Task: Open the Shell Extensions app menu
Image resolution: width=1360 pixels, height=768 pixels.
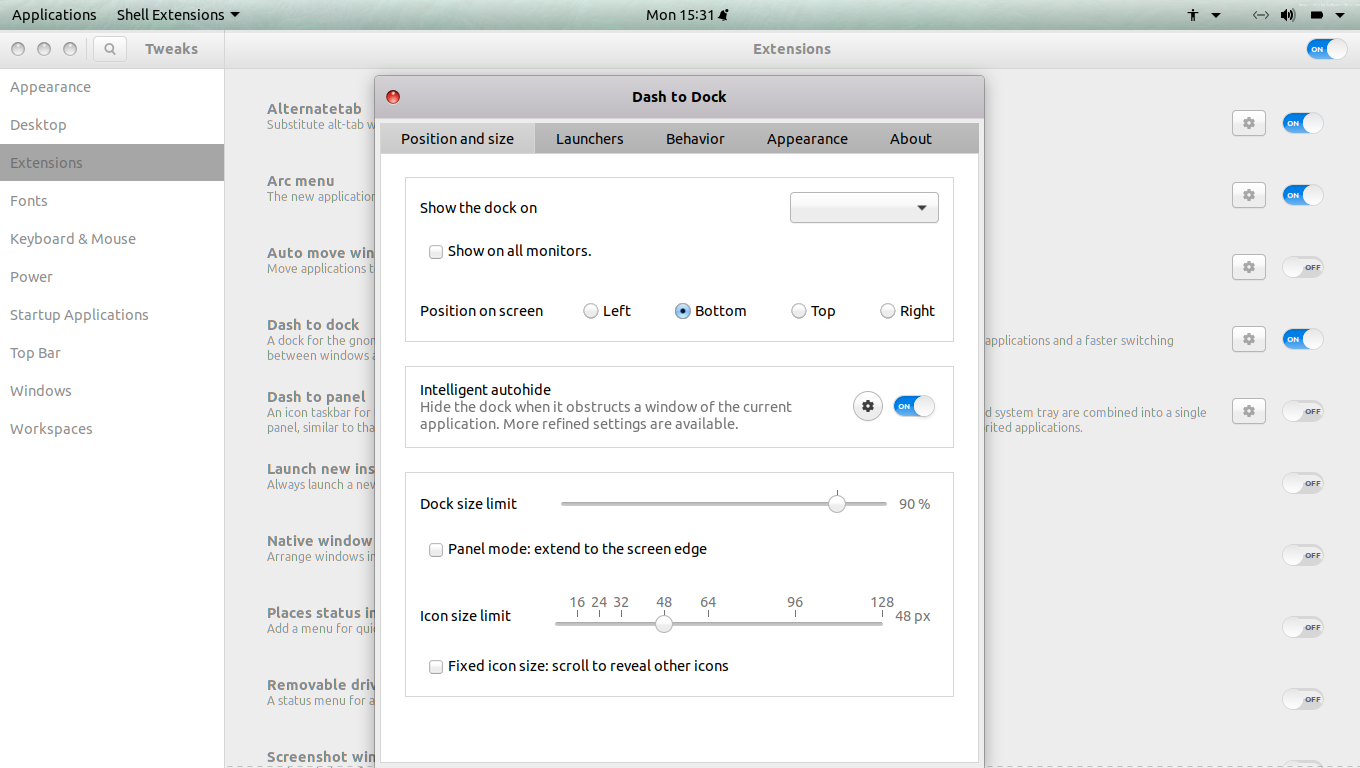Action: pyautogui.click(x=178, y=15)
